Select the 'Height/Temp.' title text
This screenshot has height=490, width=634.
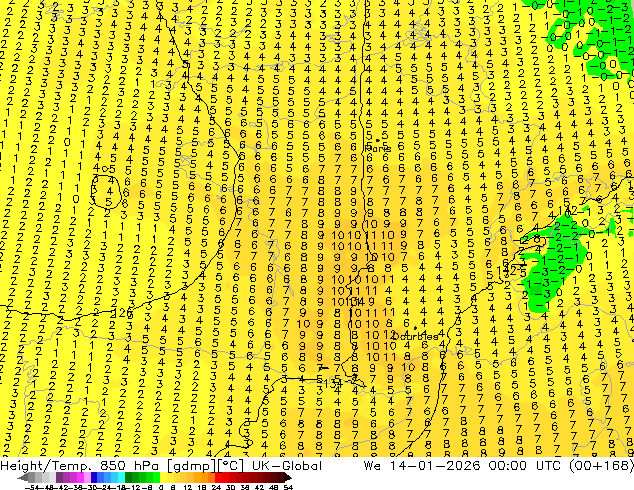click(x=44, y=465)
